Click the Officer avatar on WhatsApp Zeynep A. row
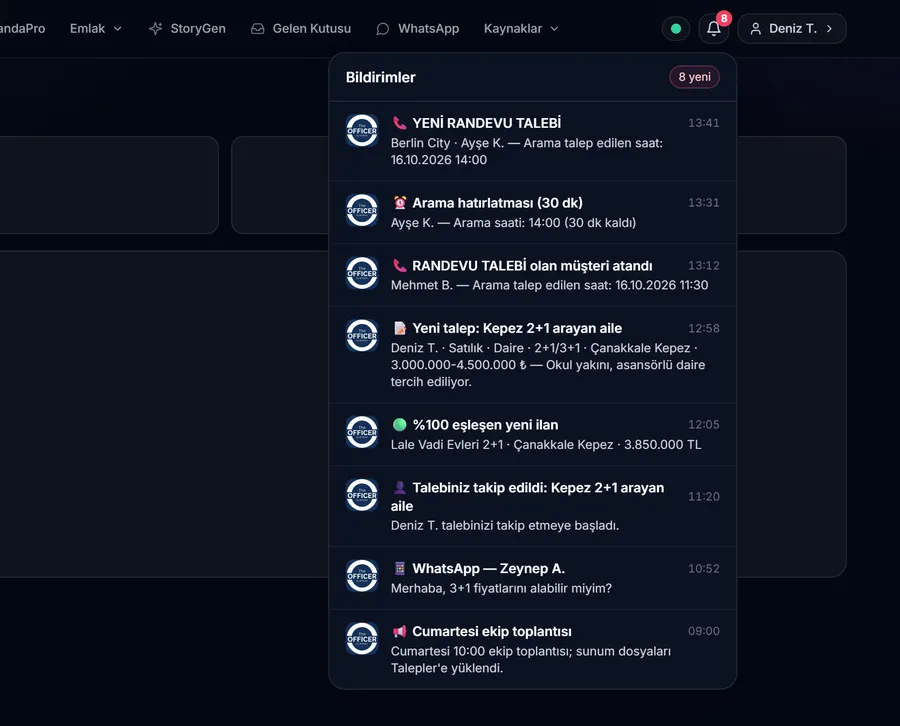The width and height of the screenshot is (900, 726). pos(362,576)
